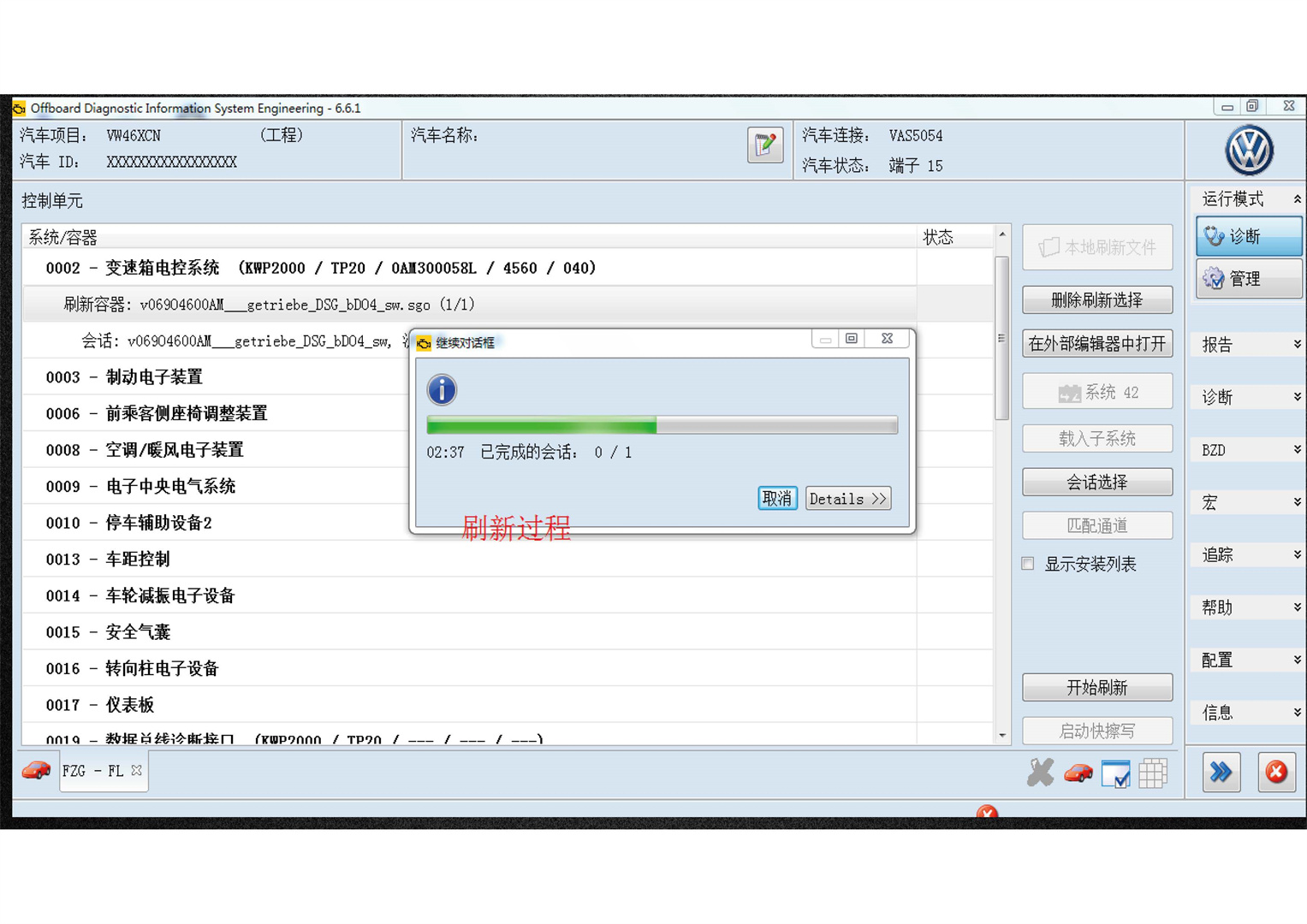Select 管理 operating mode
The height and width of the screenshot is (924, 1307).
coord(1248,279)
